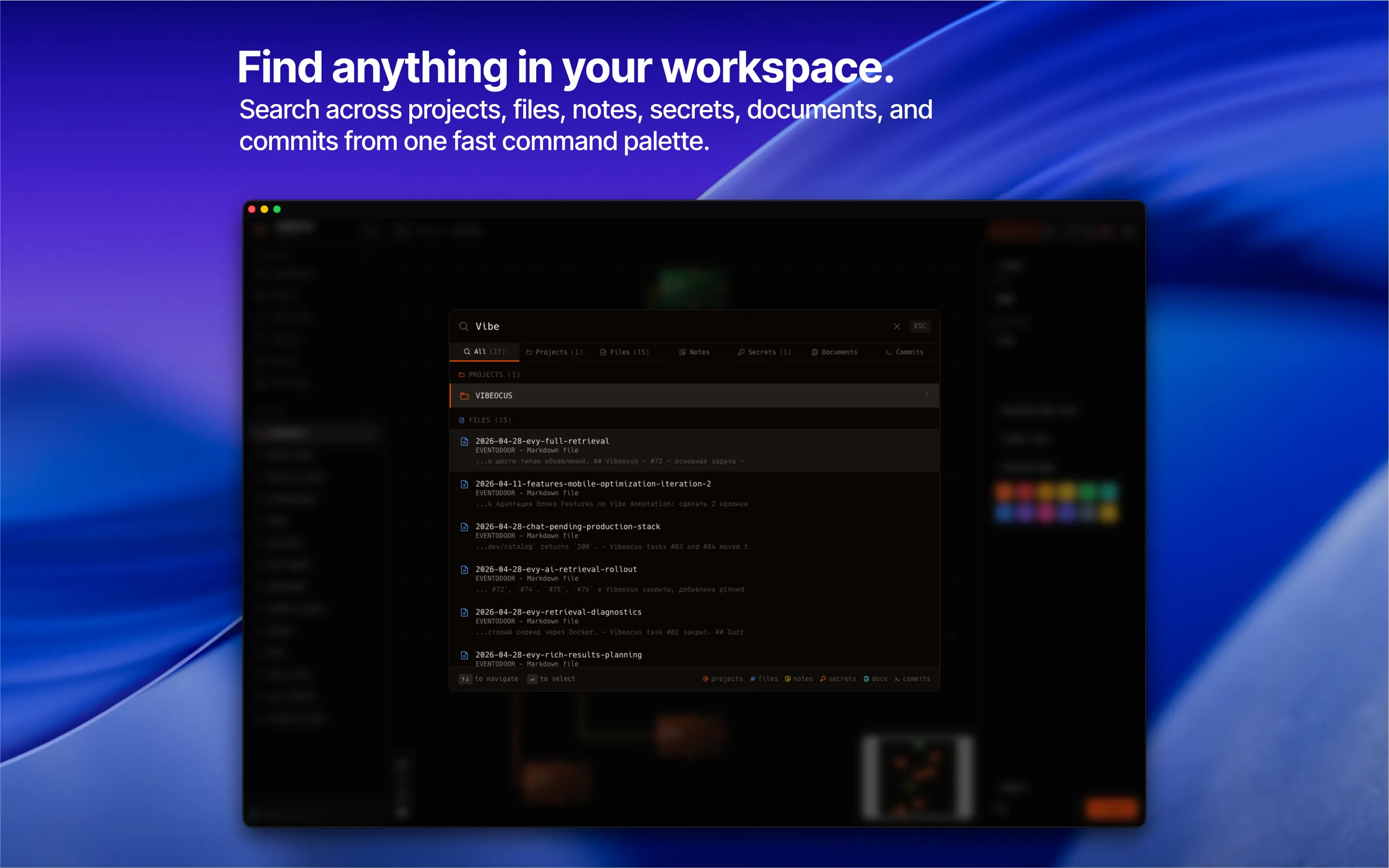The image size is (1389, 868).
Task: Click the return key select hint in footer
Action: pyautogui.click(x=551, y=679)
